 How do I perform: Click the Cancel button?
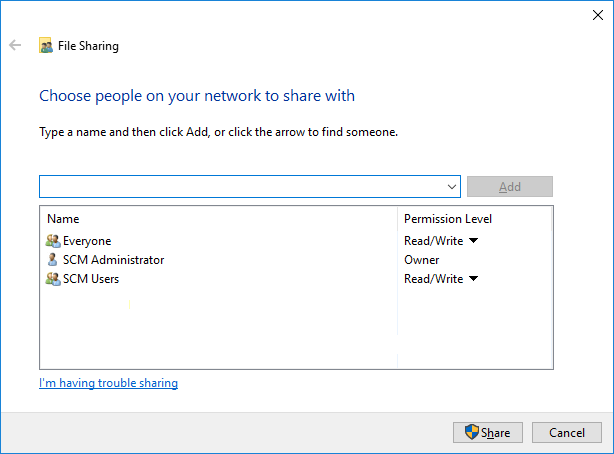coord(566,432)
